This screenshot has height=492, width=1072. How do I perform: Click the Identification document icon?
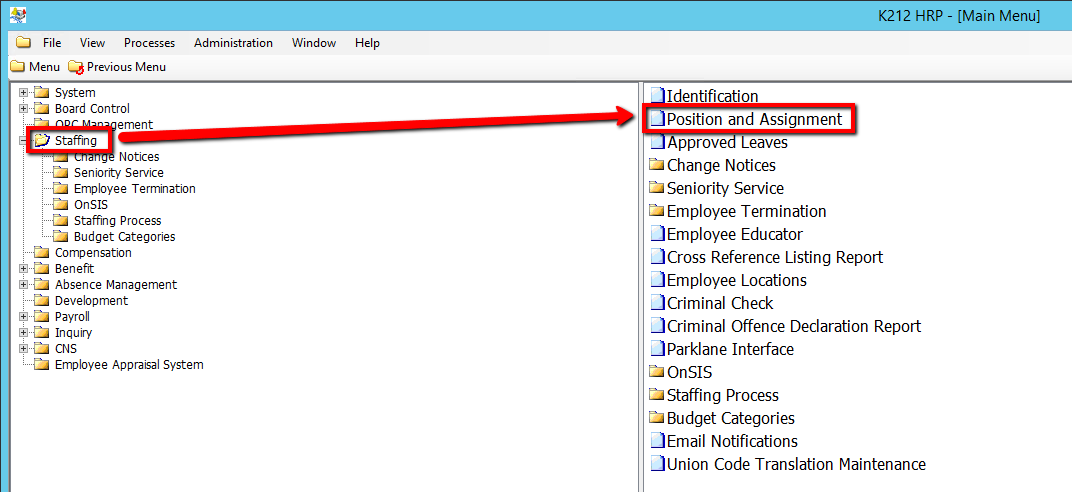[657, 97]
